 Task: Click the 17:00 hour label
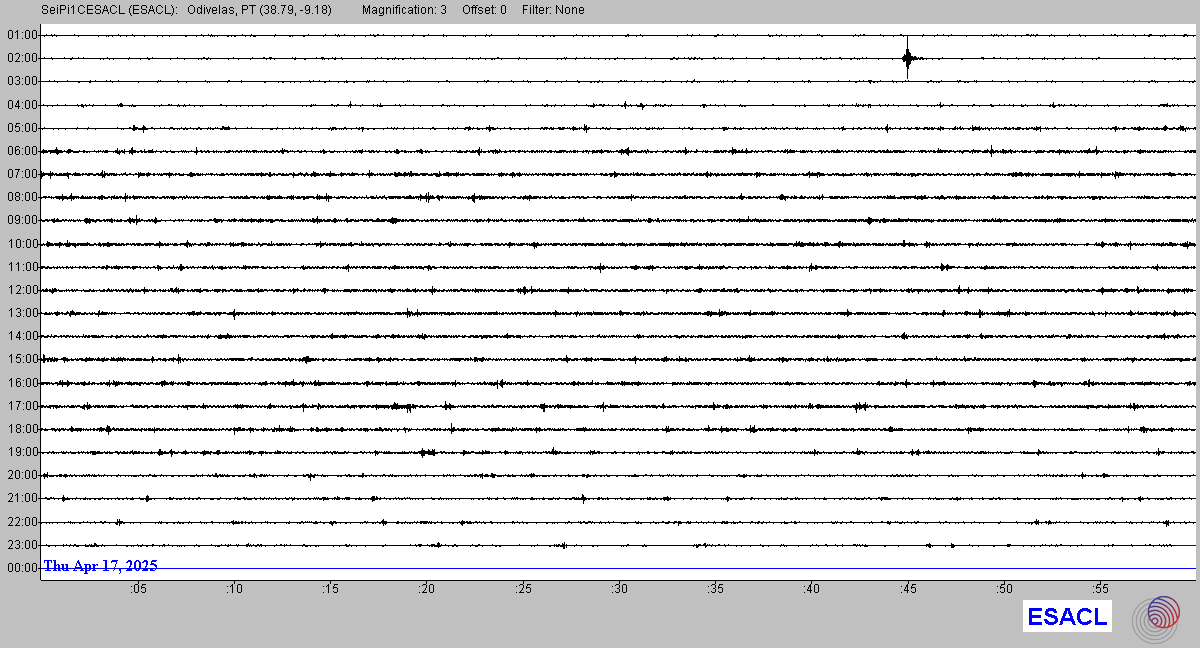(22, 406)
